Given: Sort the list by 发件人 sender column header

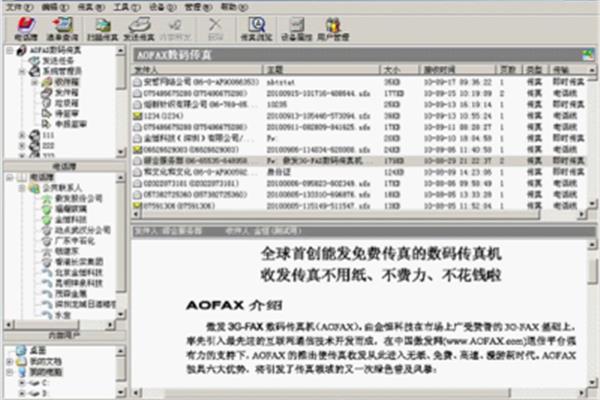Looking at the screenshot, I should point(197,70).
